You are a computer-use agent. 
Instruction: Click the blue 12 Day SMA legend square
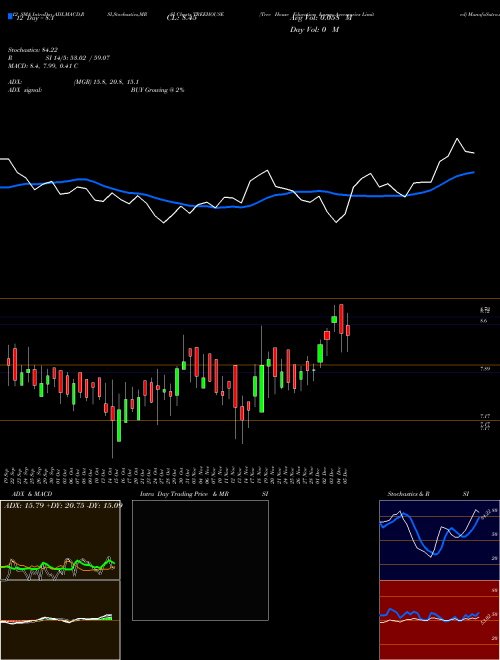coord(11,16)
